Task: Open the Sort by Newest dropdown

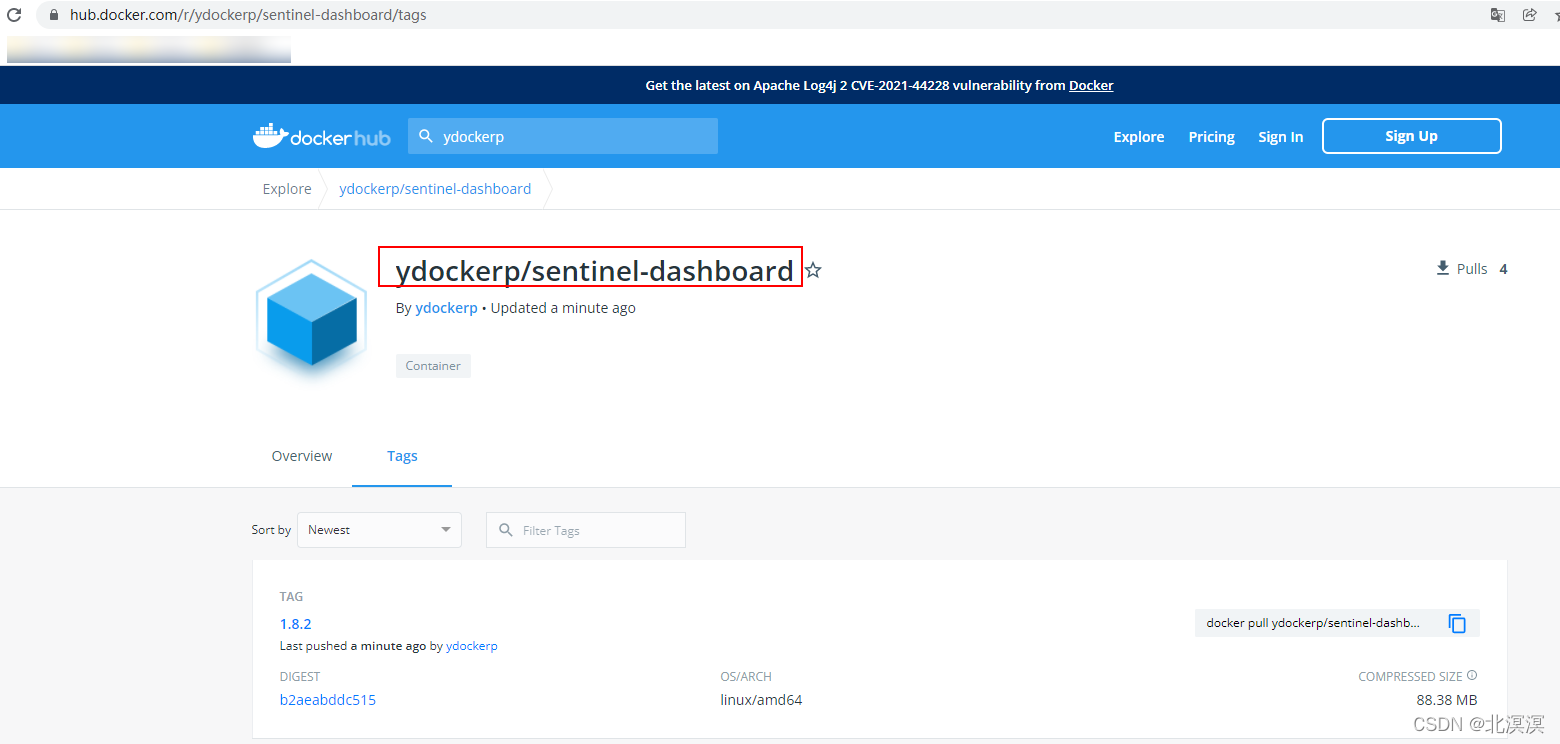Action: [379, 530]
